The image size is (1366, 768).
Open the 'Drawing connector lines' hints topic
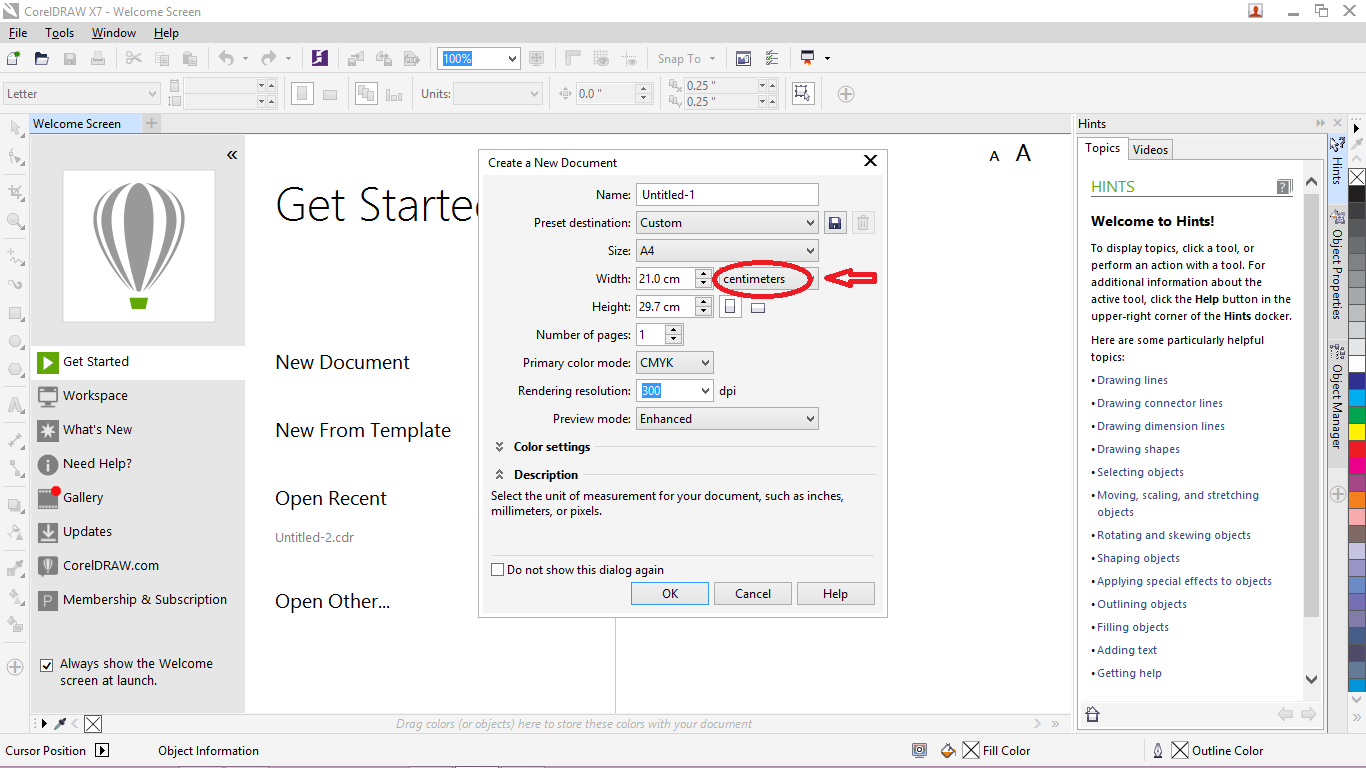[x=1159, y=402]
